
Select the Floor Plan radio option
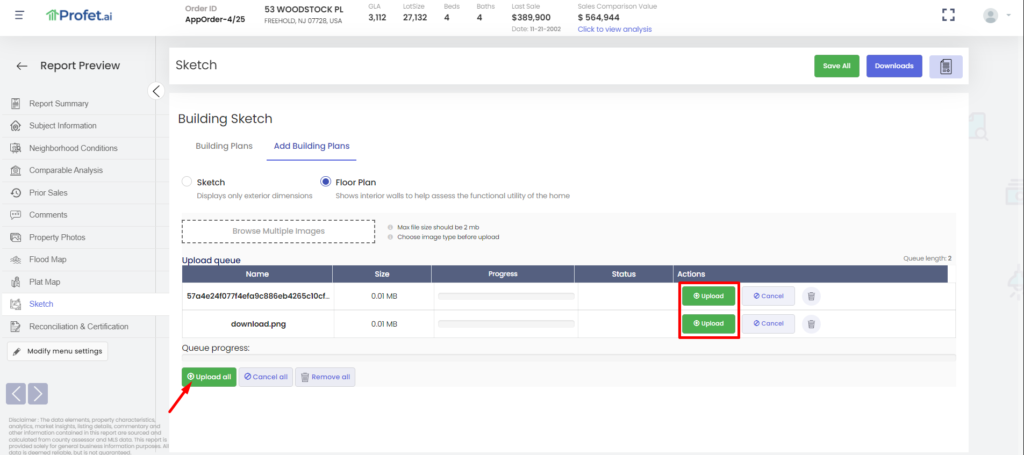click(326, 182)
